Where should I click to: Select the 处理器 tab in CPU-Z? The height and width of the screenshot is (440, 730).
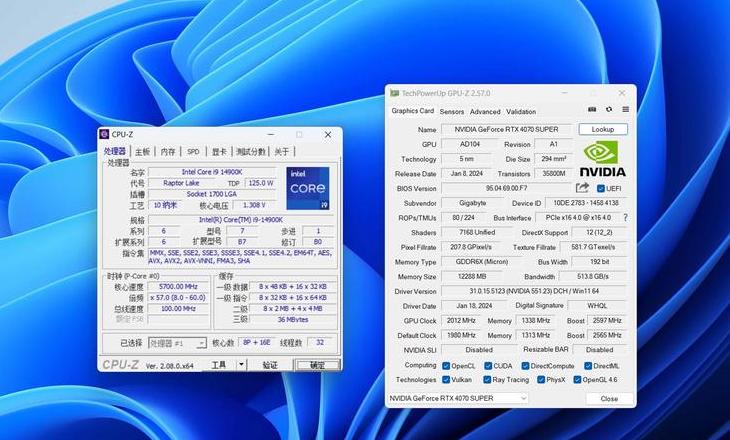coord(115,151)
